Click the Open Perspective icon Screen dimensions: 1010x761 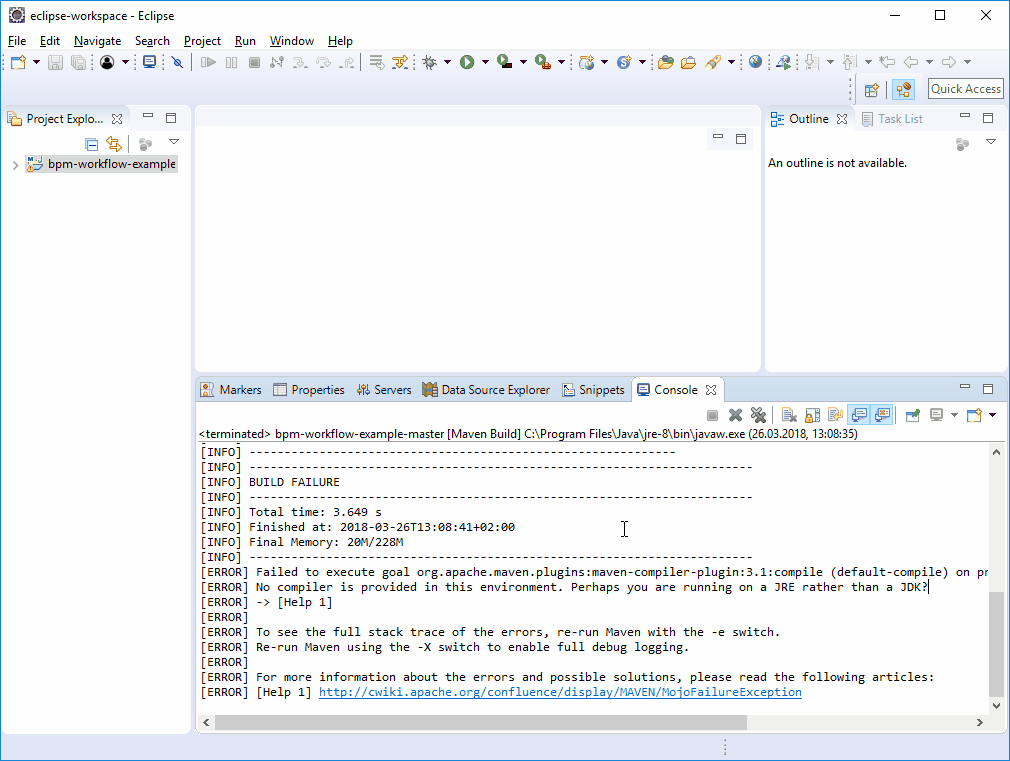872,90
